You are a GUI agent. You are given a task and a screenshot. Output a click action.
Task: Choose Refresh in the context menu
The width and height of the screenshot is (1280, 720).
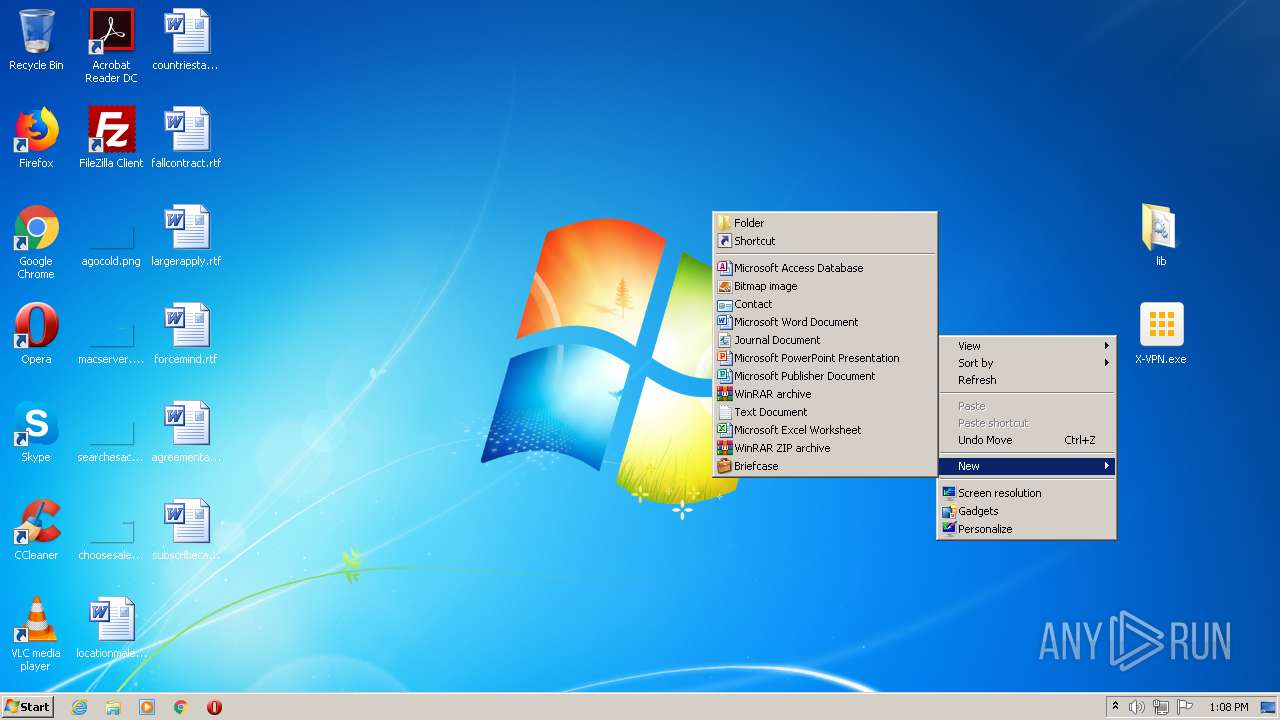click(1026, 380)
